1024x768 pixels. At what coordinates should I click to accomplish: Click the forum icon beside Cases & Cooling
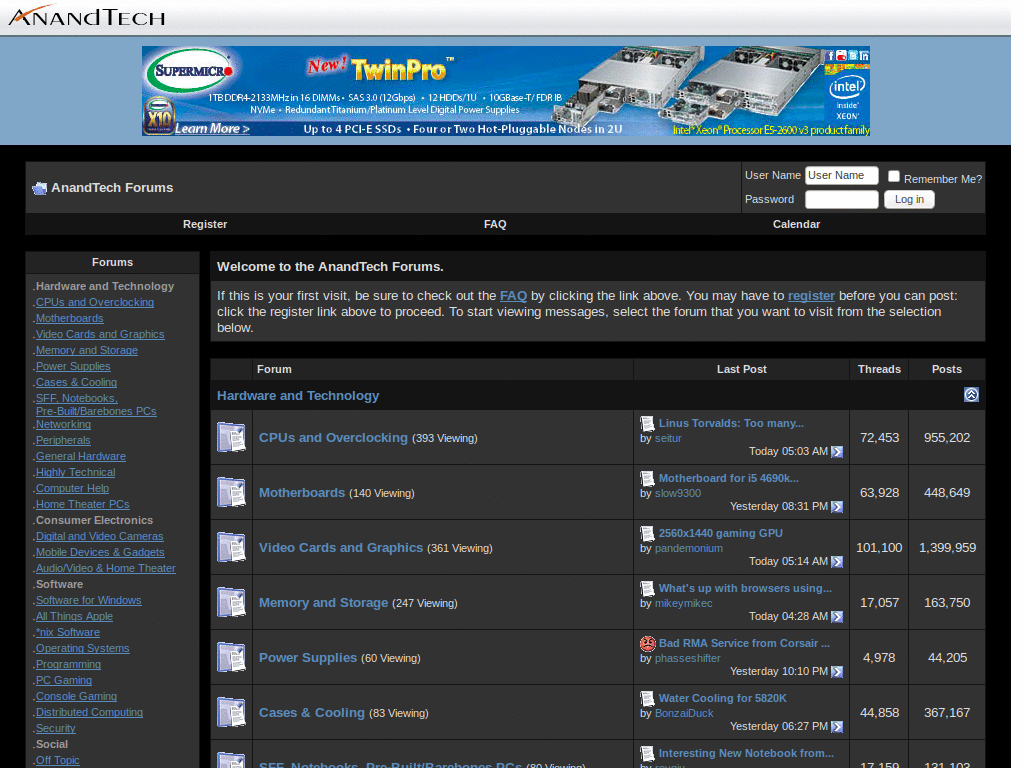[231, 712]
